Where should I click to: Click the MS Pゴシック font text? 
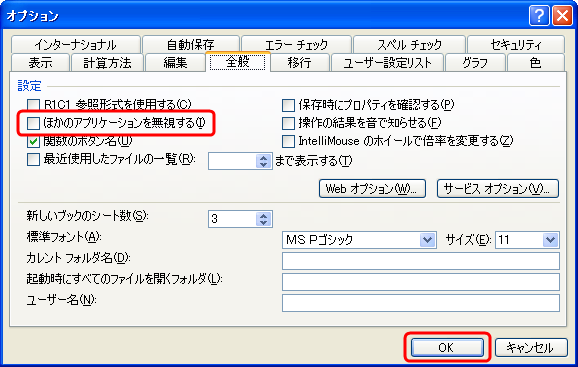coord(320,240)
